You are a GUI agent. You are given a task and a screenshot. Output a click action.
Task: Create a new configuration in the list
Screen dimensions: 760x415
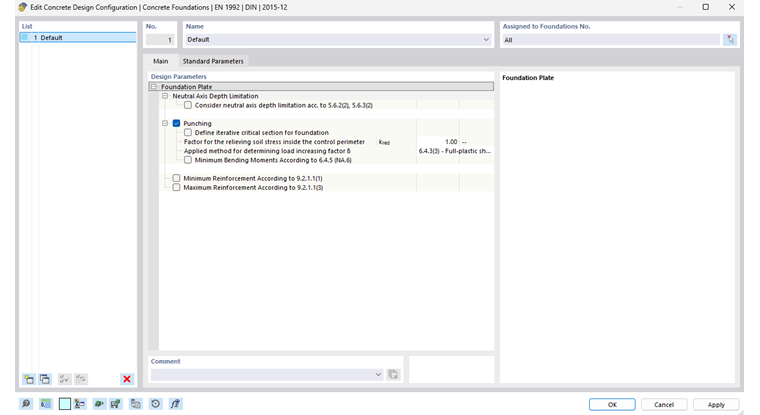29,379
